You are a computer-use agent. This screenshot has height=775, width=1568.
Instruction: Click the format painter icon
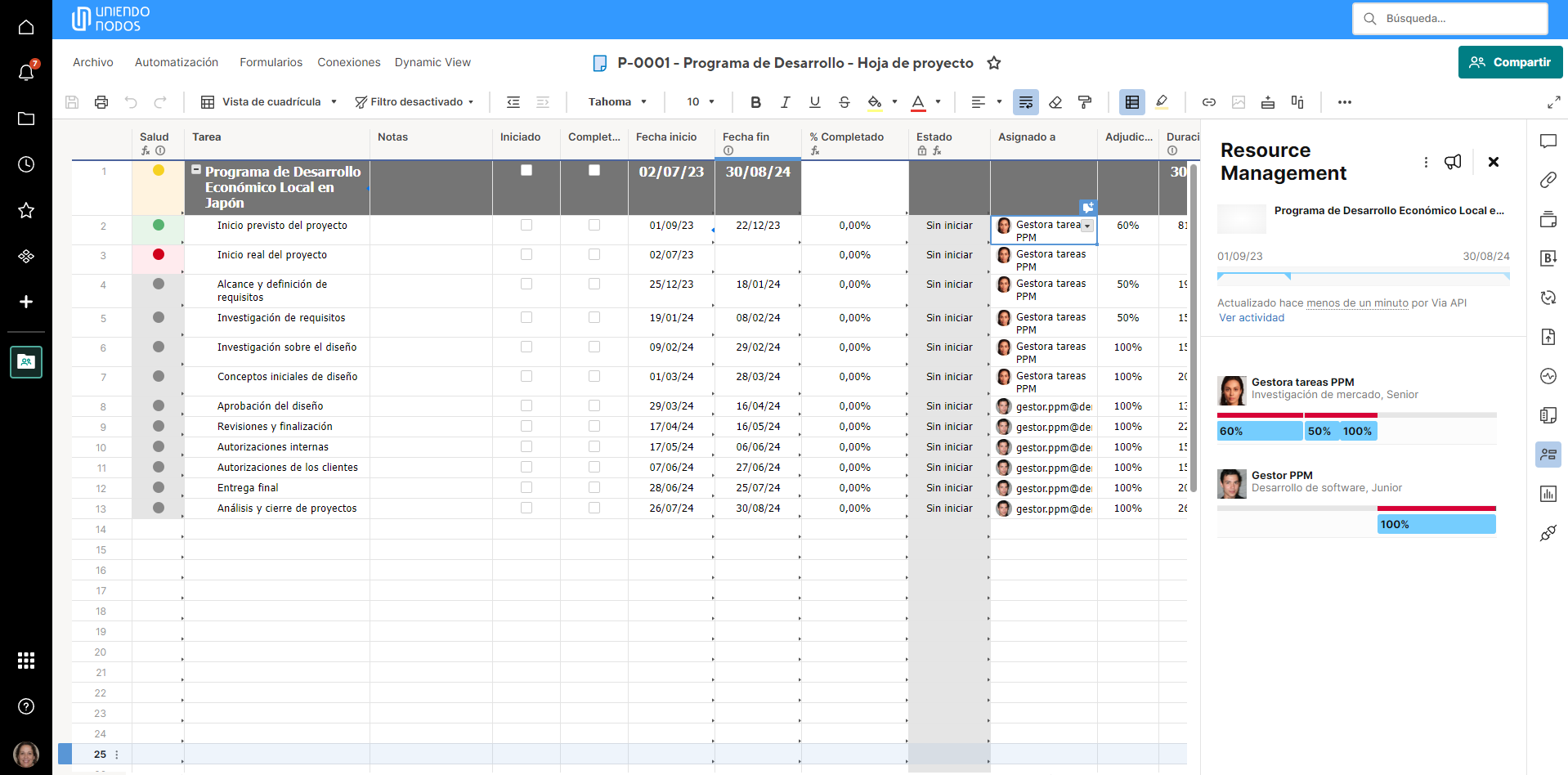pos(1085,102)
